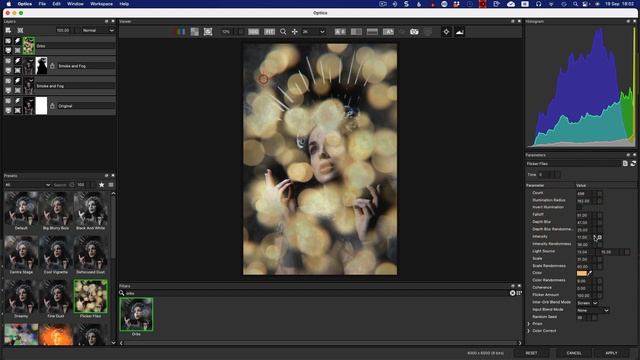Click the Orbs filter thumbnail in Filters panel
Screen dimensions: 640x360
pyautogui.click(x=136, y=314)
